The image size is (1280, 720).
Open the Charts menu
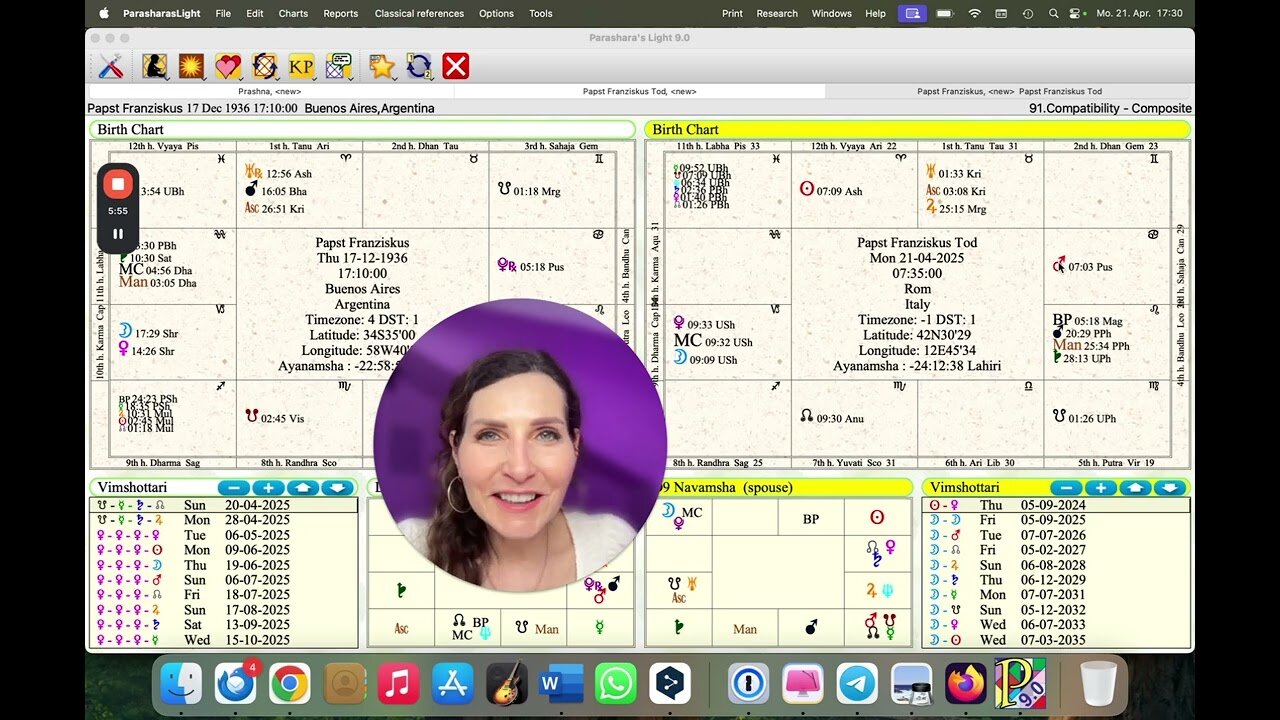click(x=293, y=13)
